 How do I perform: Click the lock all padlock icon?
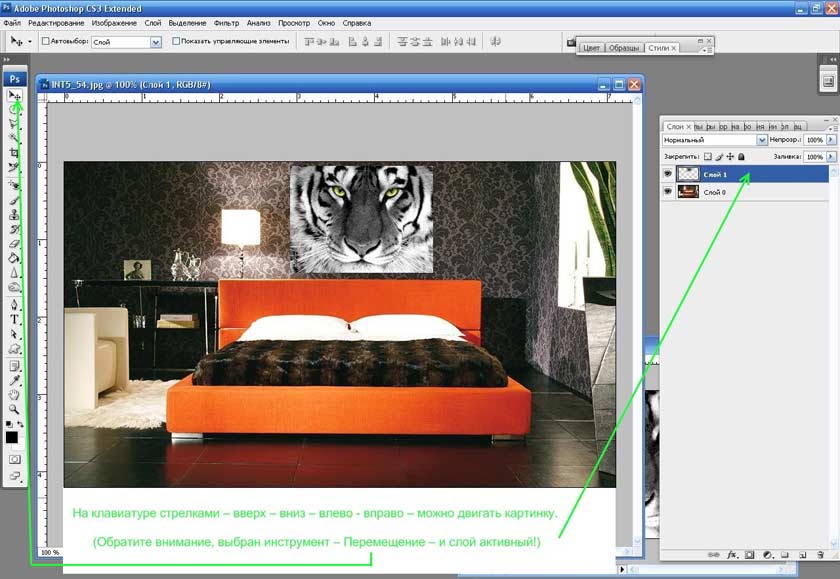pos(741,157)
